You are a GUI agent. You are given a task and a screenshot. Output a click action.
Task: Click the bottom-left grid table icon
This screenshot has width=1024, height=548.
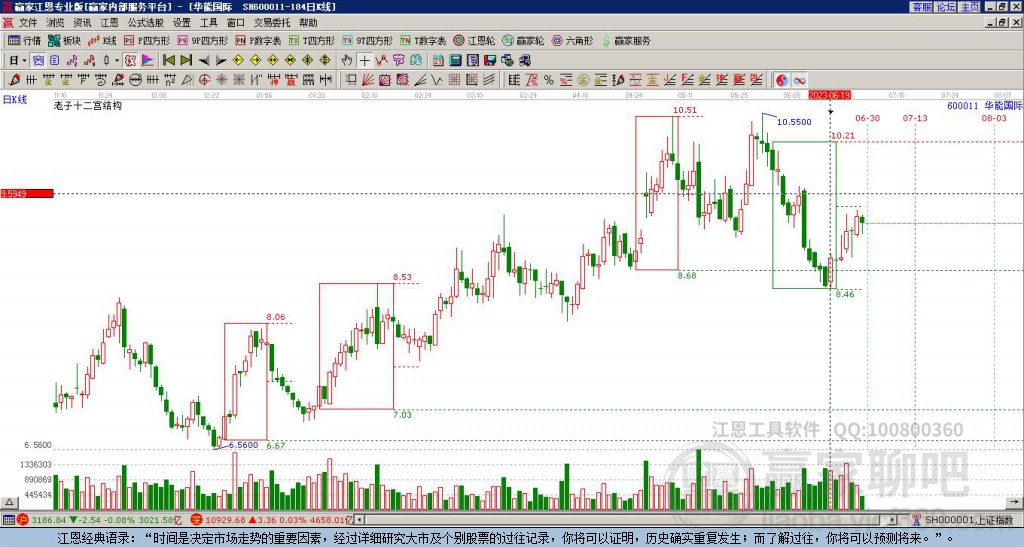8,520
